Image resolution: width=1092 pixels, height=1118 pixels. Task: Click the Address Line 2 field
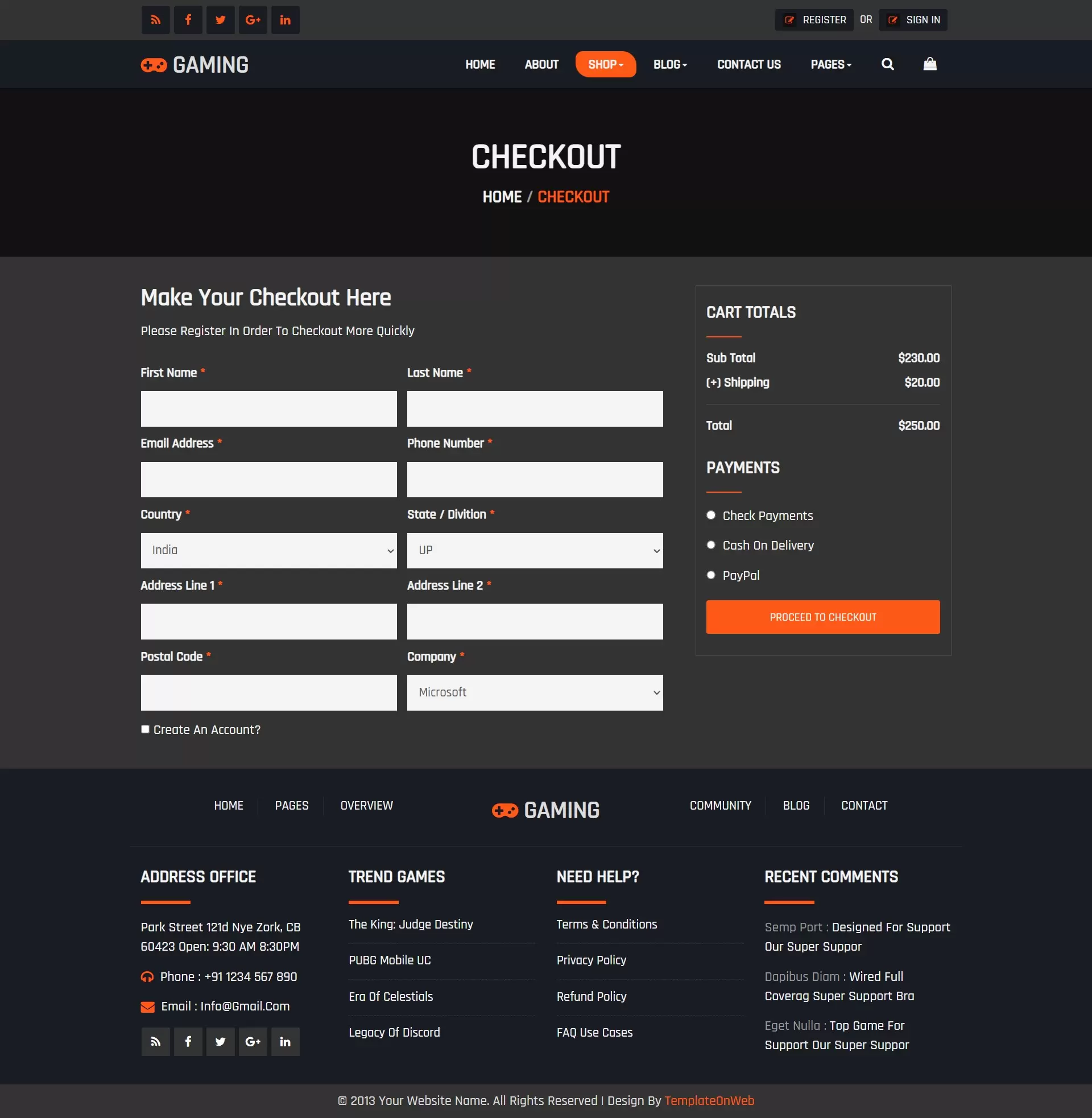coord(535,621)
